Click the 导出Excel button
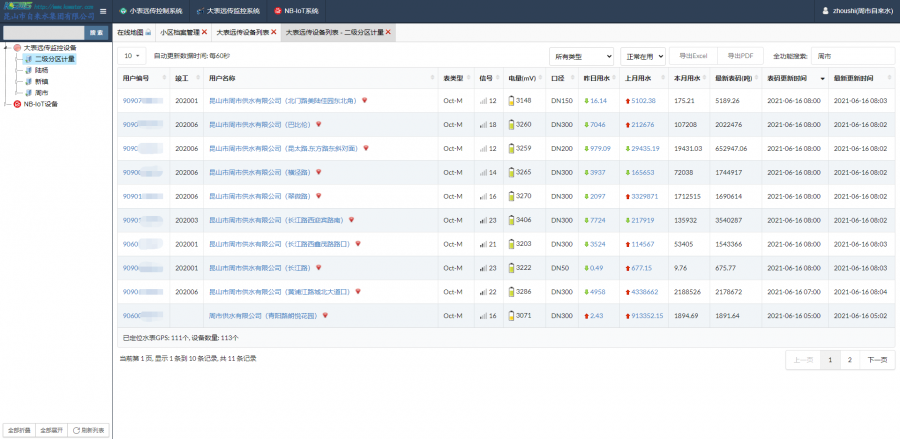Screen dimensions: 900x439 click(x=693, y=56)
